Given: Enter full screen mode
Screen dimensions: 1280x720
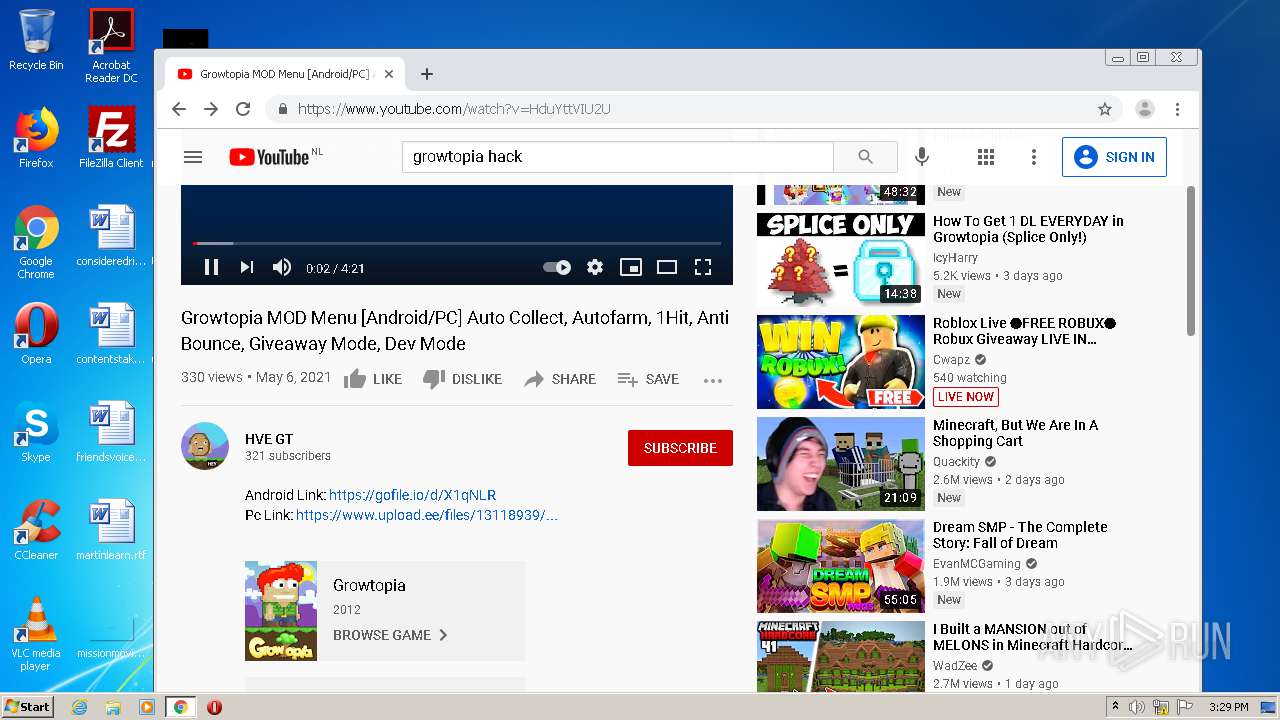Looking at the screenshot, I should [703, 267].
